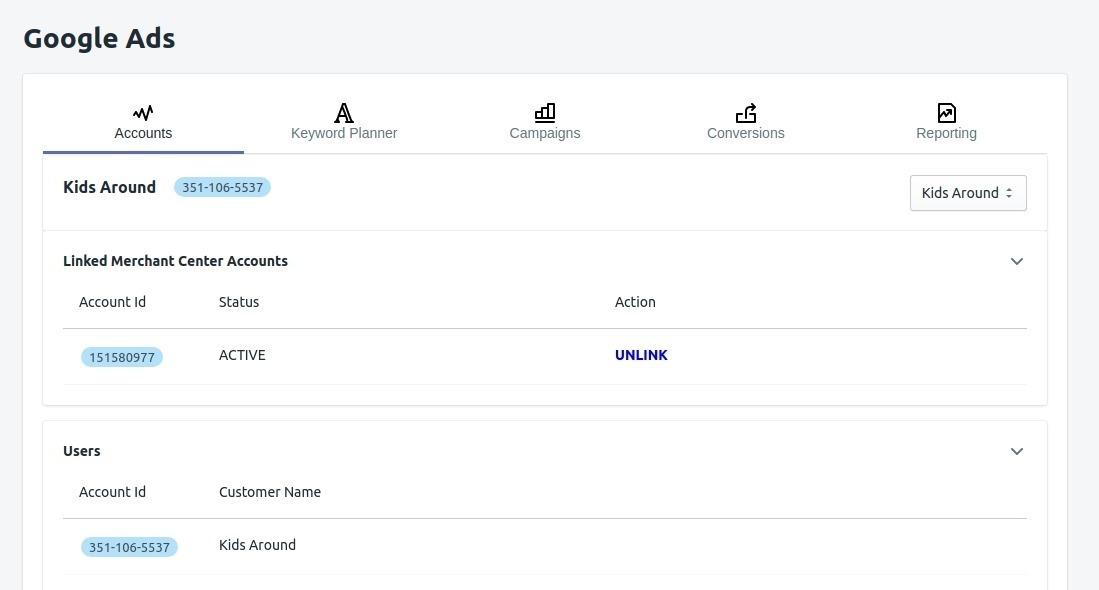
Task: Collapse the Users section chevron
Action: coord(1017,451)
